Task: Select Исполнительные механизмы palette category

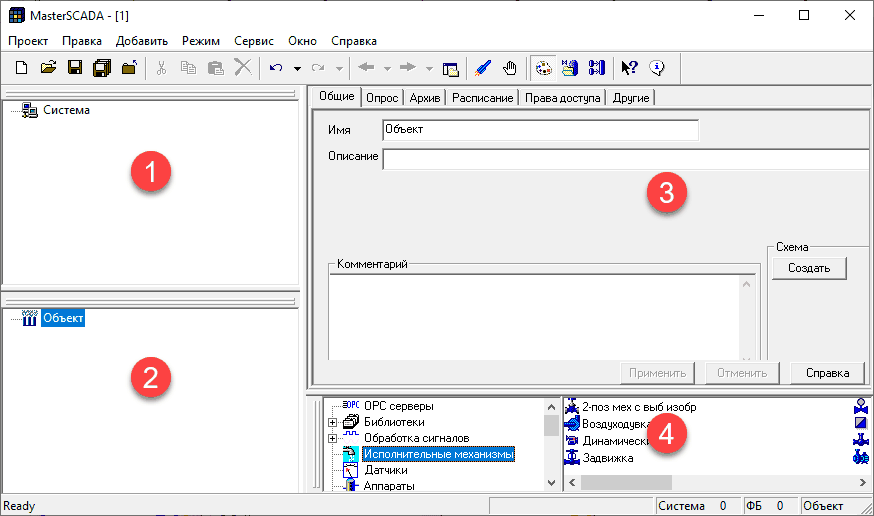Action: 438,454
